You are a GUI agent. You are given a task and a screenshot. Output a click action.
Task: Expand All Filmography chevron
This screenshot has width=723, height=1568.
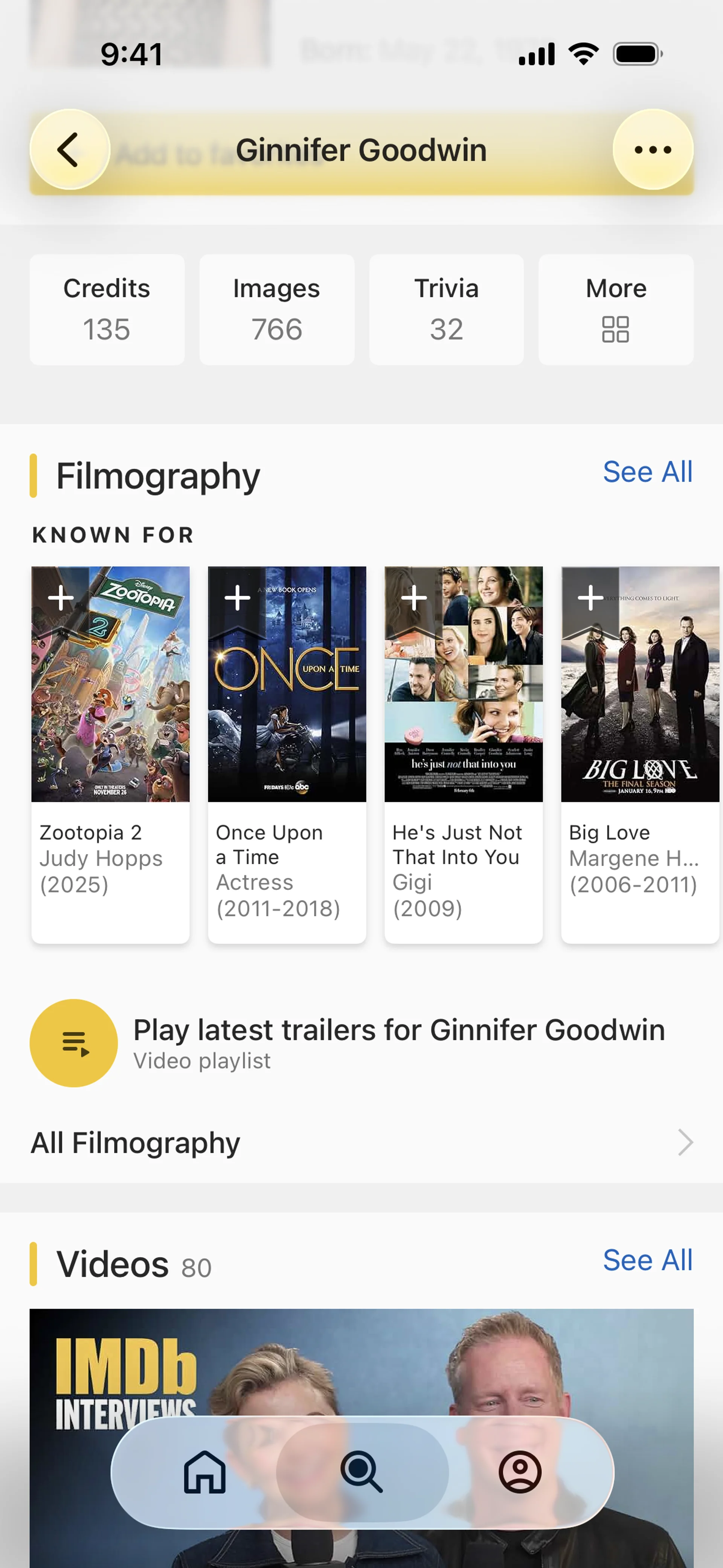(x=685, y=1142)
